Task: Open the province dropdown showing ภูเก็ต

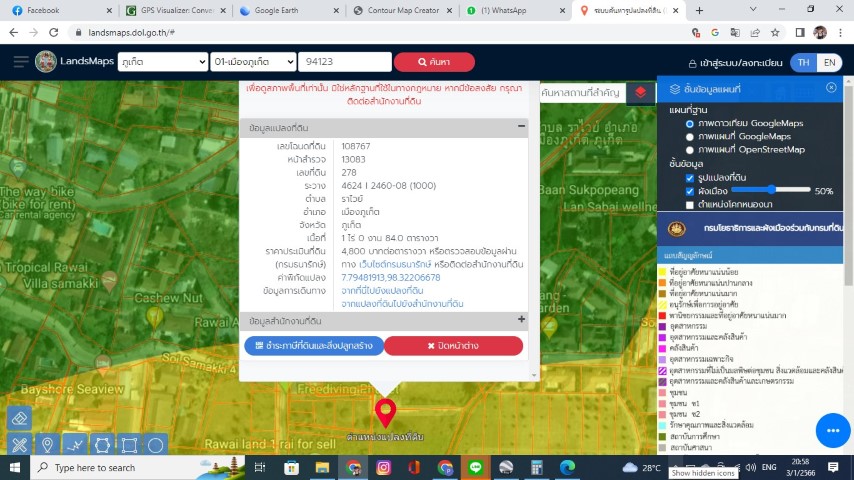Action: pos(163,62)
